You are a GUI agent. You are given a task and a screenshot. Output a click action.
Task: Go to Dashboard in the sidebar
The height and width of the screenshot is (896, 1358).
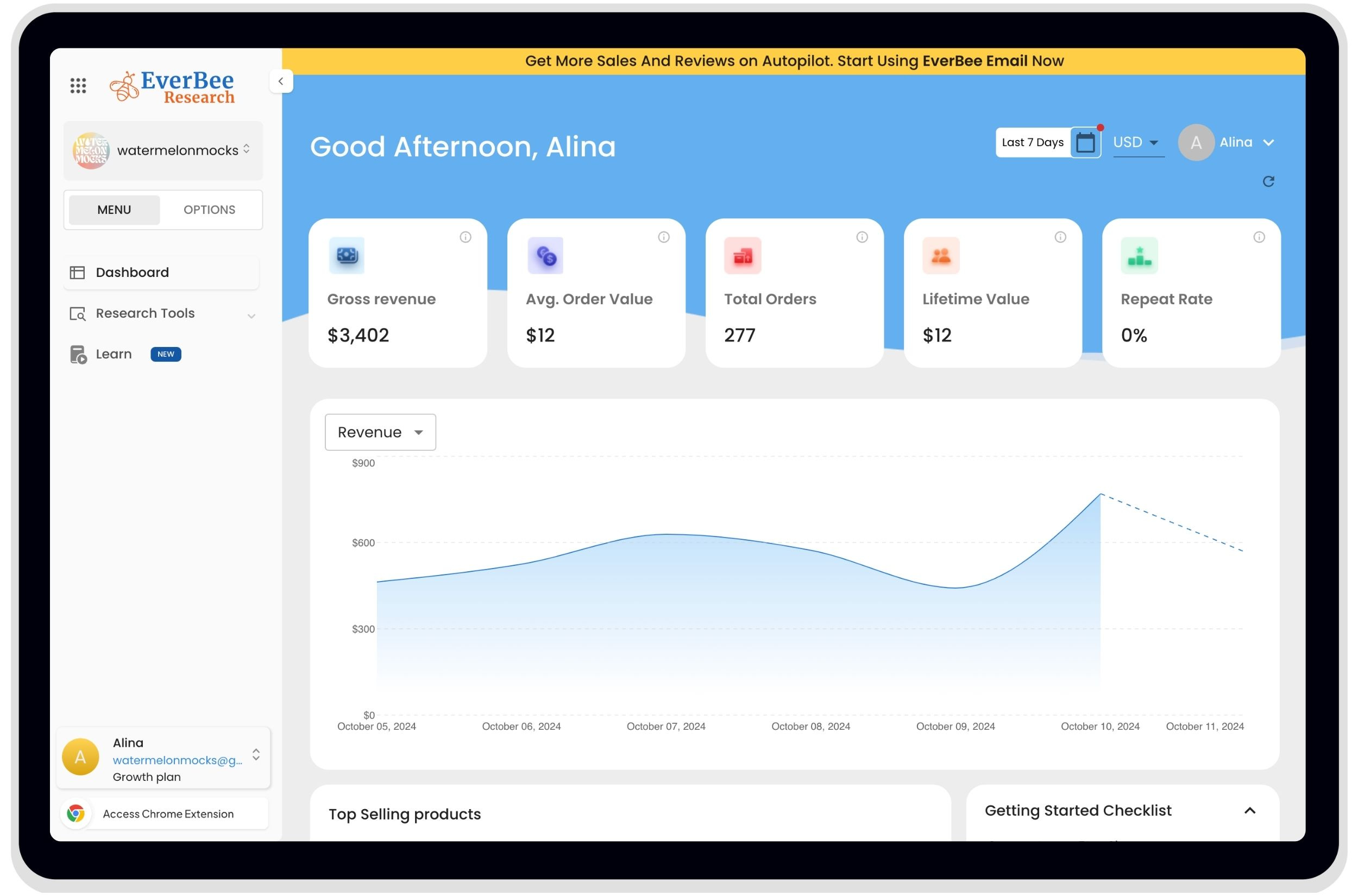point(133,273)
